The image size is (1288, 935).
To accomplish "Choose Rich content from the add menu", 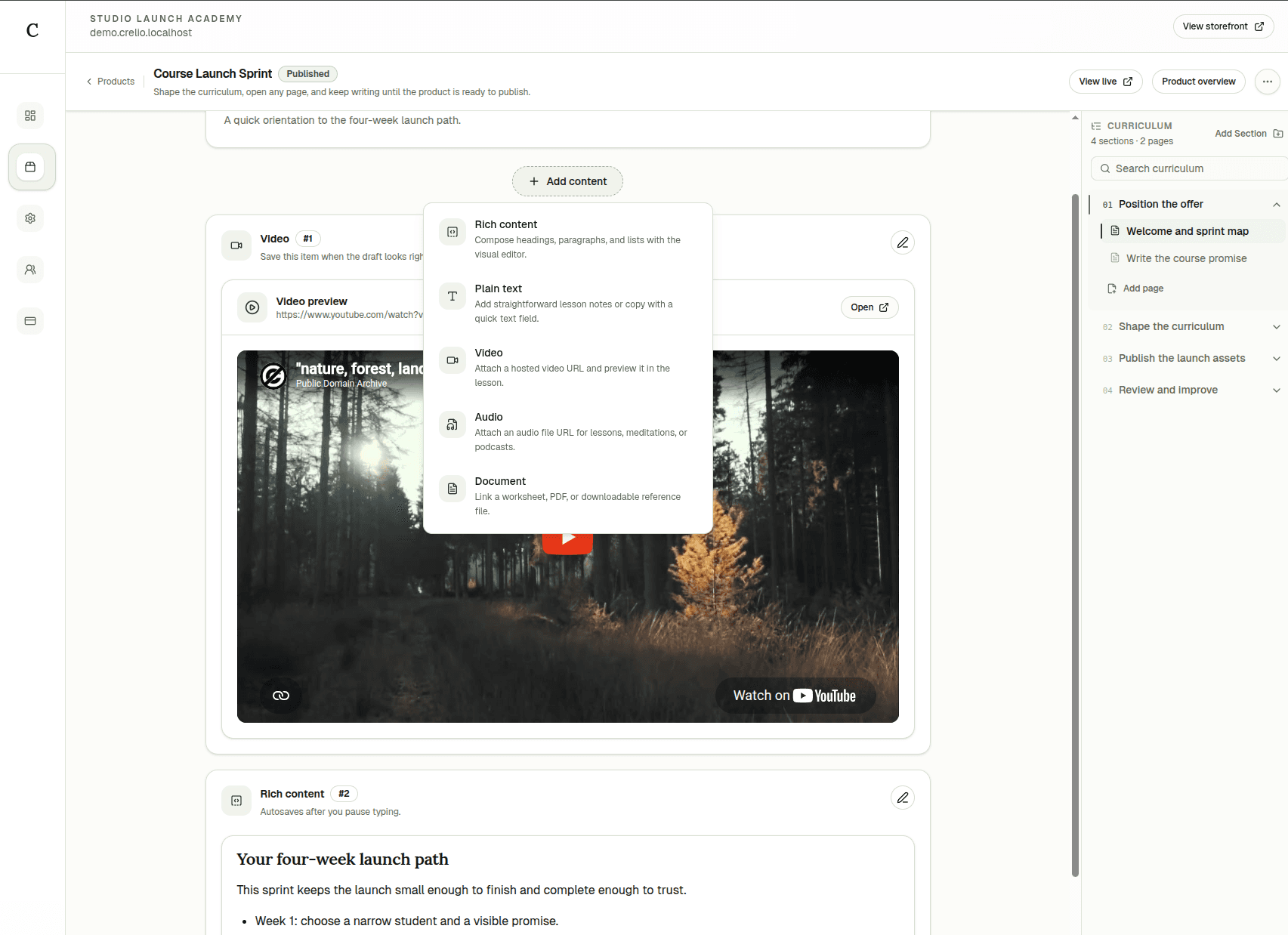I will pos(568,239).
